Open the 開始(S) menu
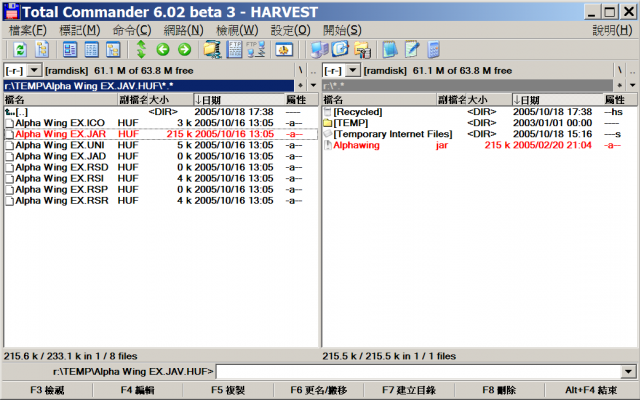This screenshot has height=400, width=640. tap(342, 30)
